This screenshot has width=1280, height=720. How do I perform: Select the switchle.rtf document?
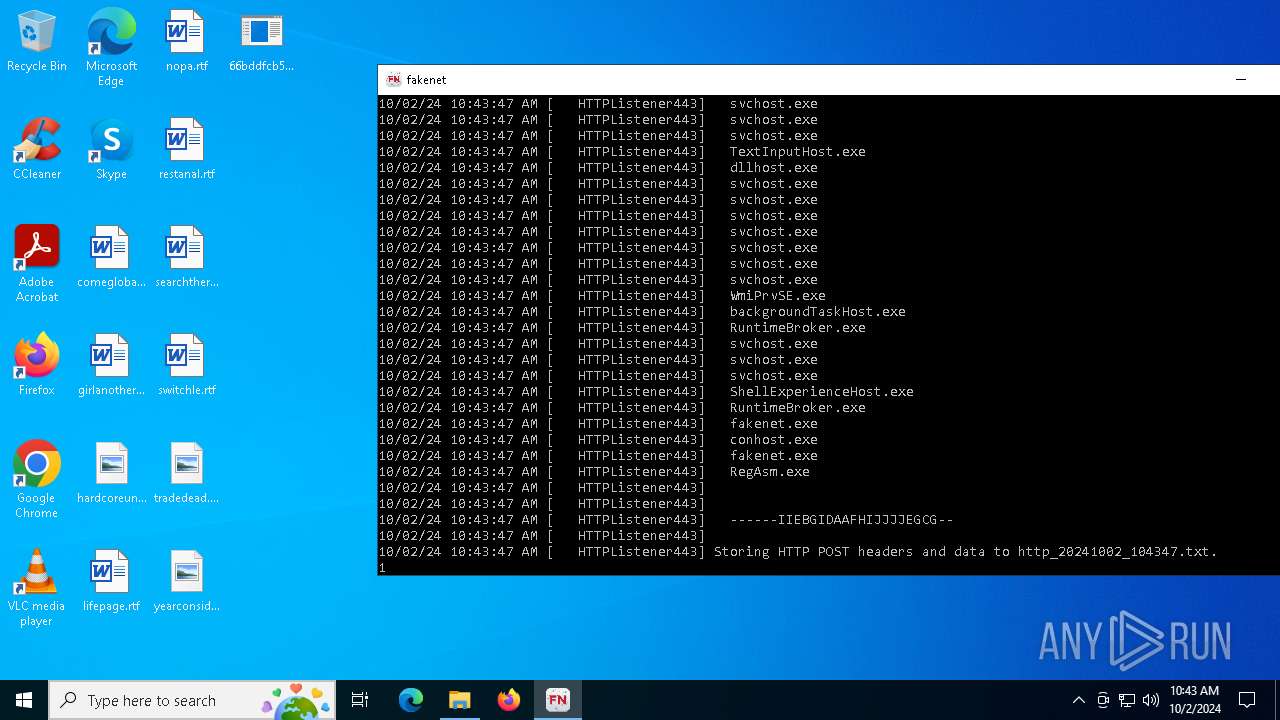coord(186,366)
